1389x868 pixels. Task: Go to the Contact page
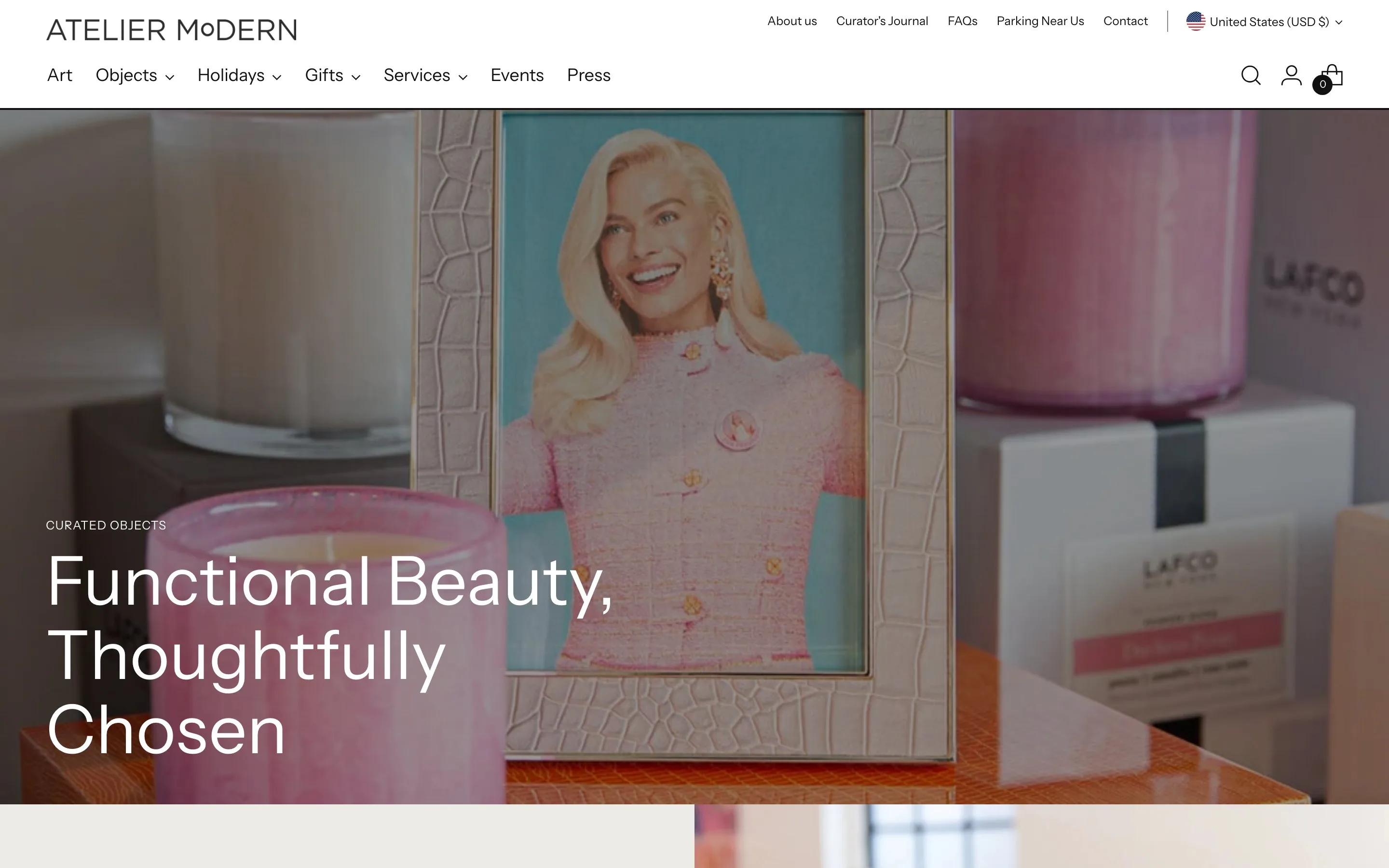[x=1126, y=21]
